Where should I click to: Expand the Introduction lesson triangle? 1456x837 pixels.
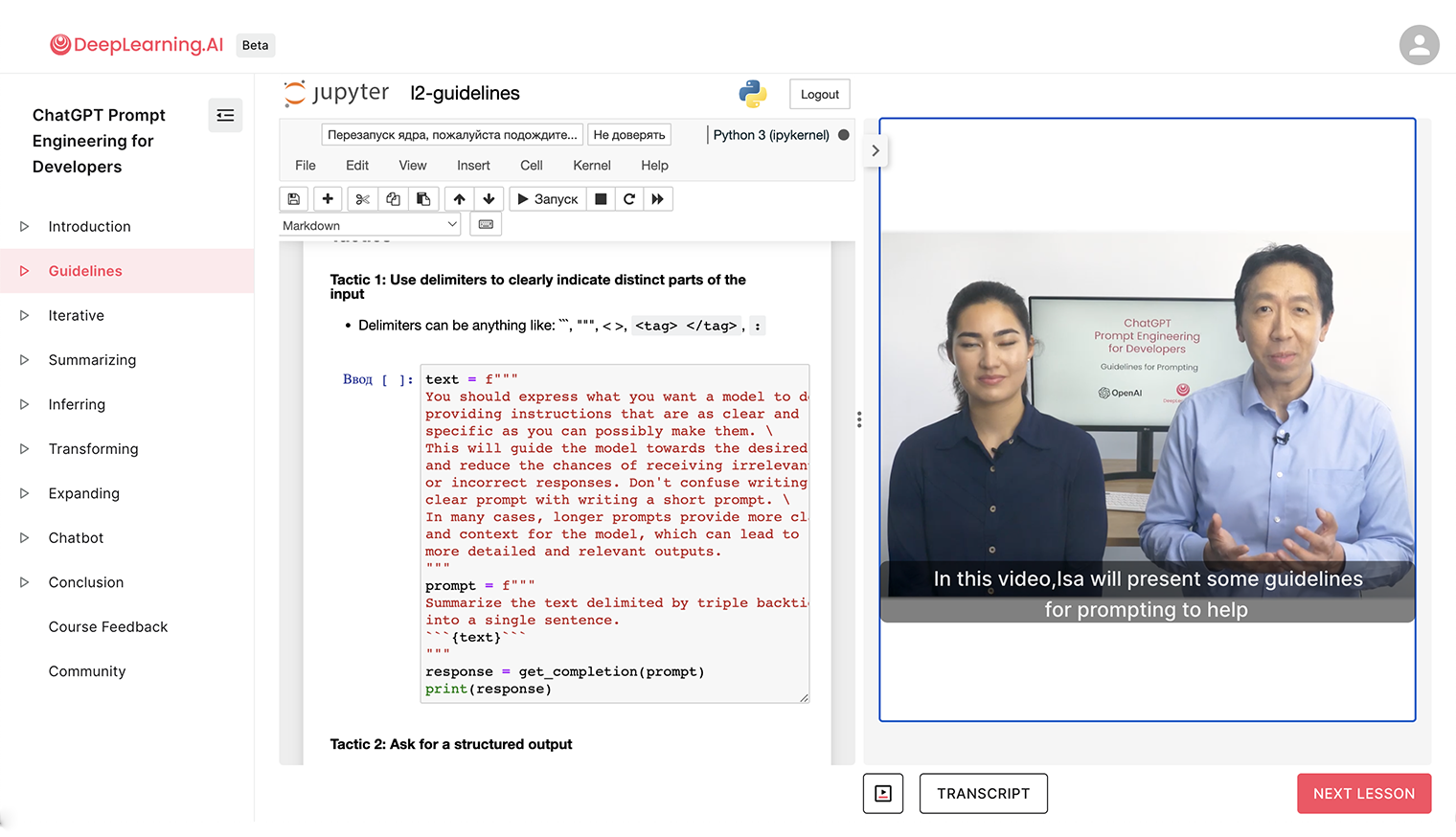pyautogui.click(x=25, y=227)
